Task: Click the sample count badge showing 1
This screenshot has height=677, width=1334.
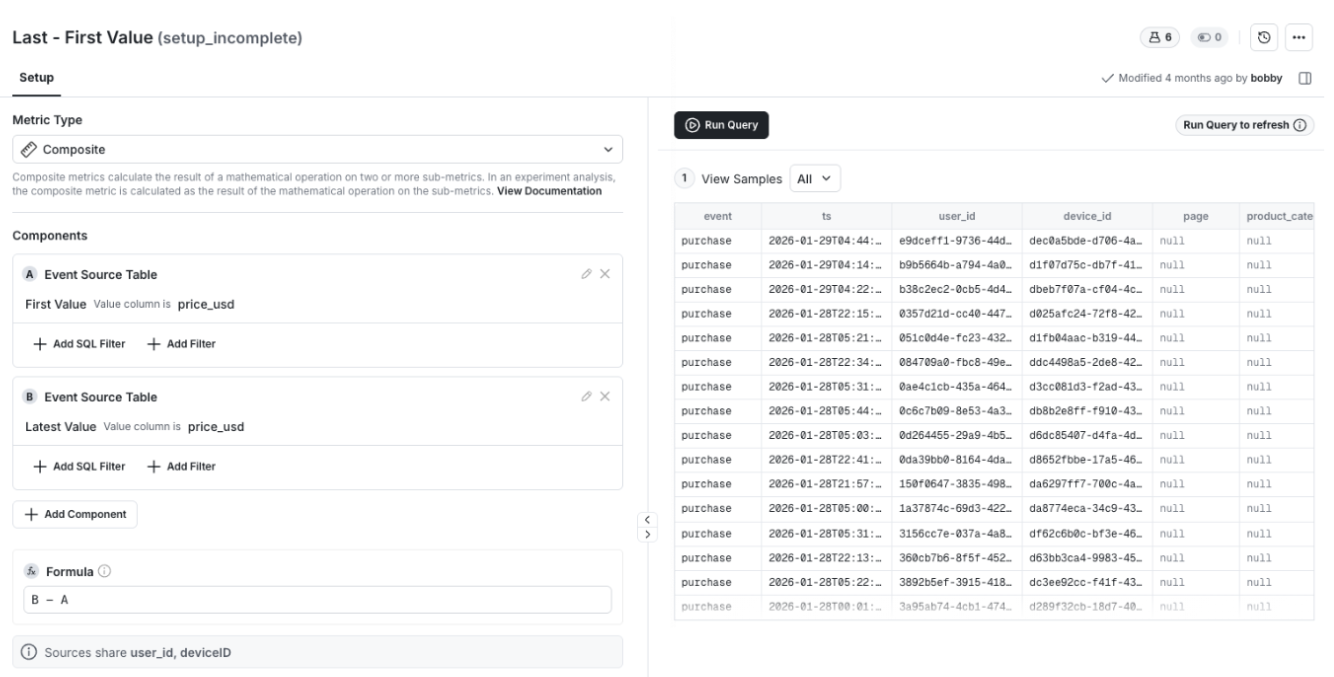Action: click(686, 179)
